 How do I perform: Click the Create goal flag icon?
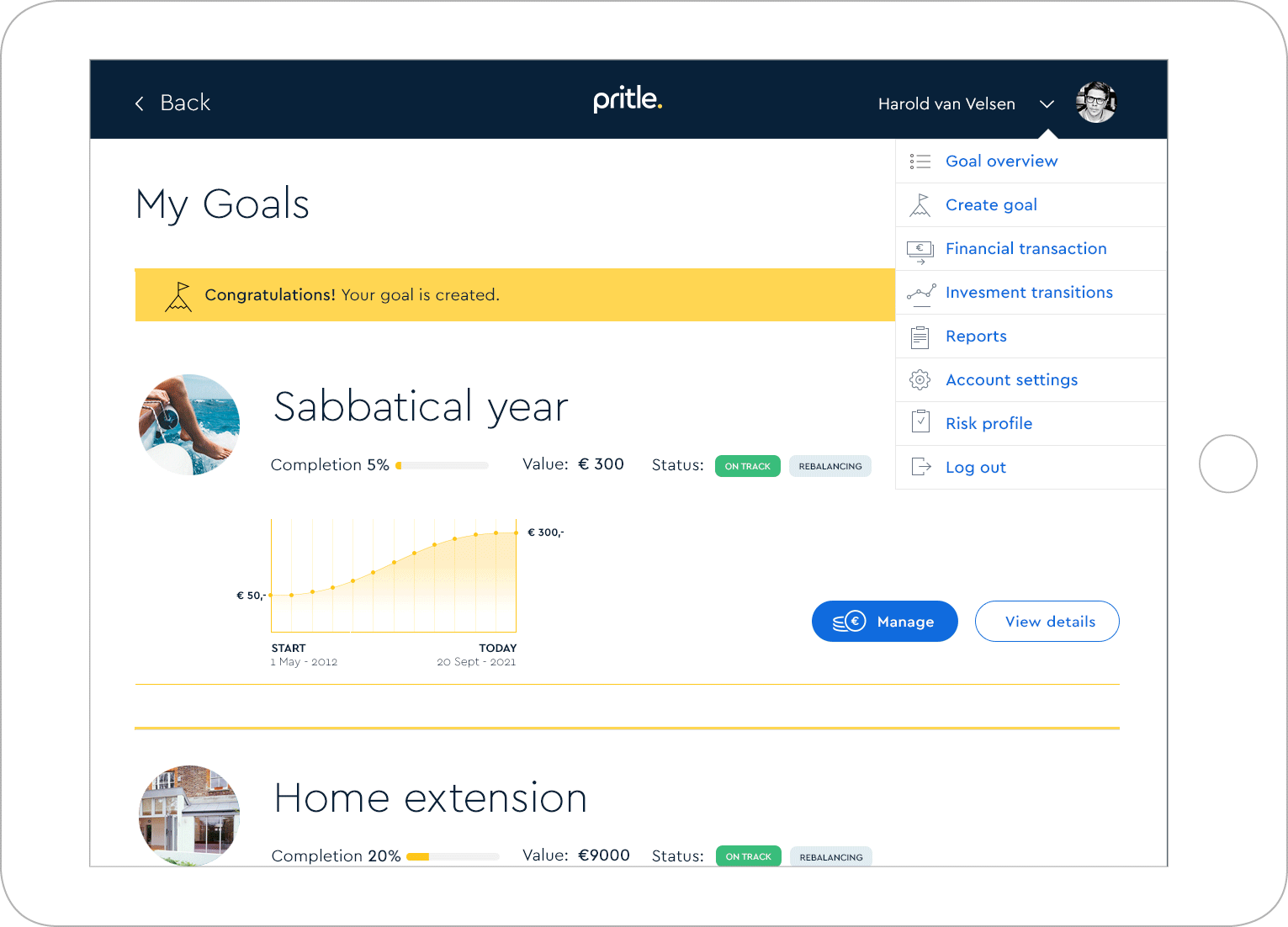(920, 205)
